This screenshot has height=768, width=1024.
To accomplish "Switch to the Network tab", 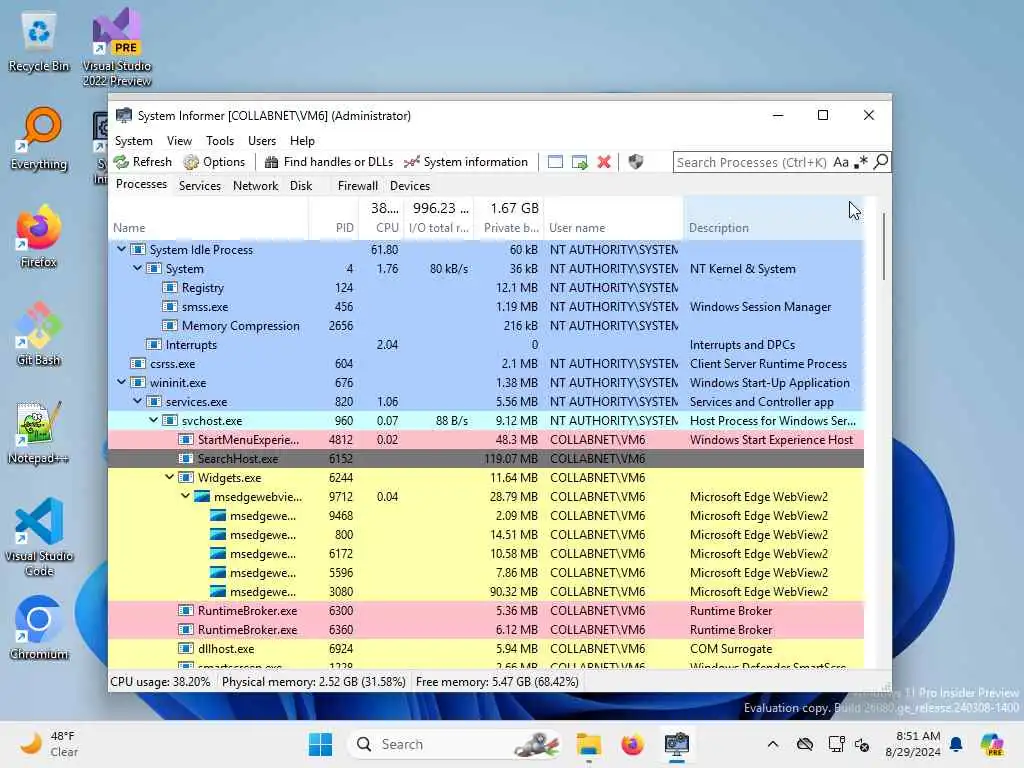I will coord(255,186).
